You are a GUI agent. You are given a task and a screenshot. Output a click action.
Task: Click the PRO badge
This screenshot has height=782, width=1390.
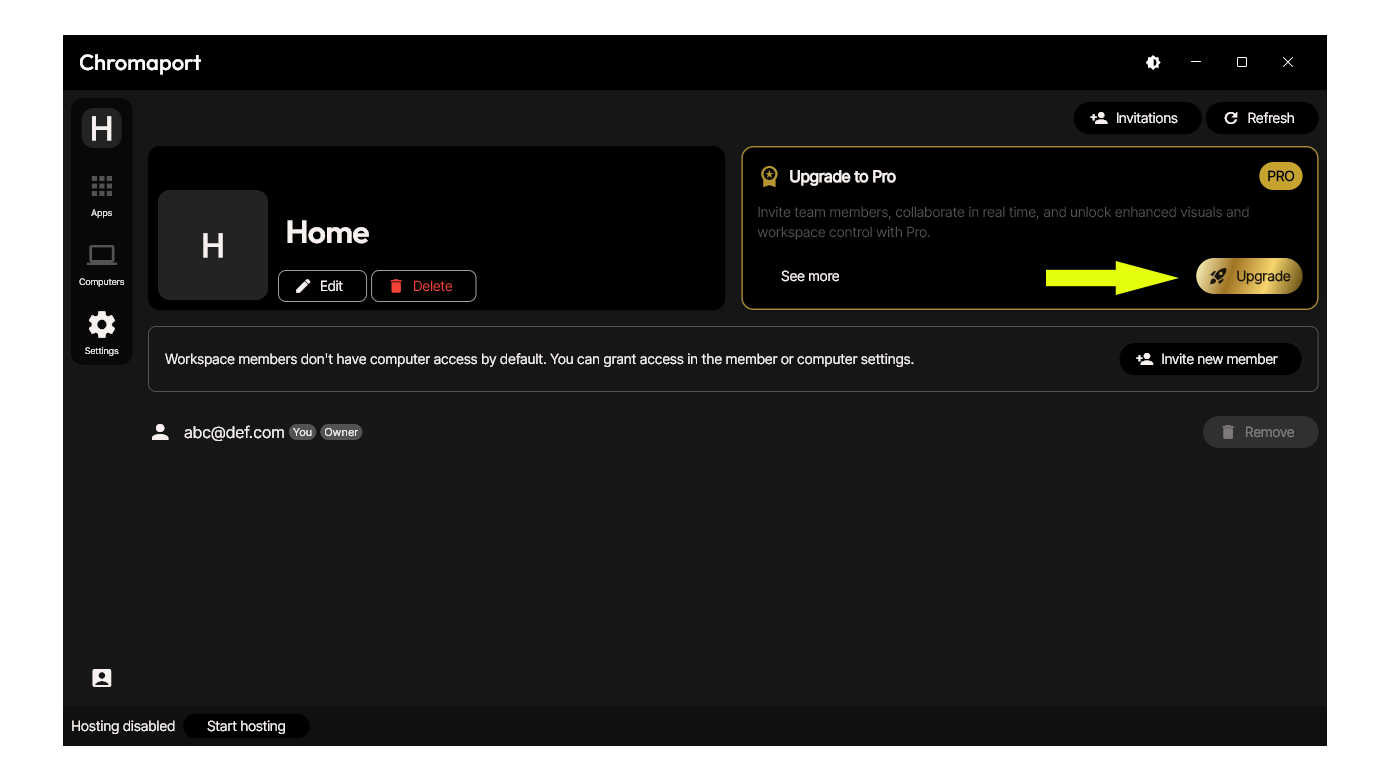[1280, 176]
